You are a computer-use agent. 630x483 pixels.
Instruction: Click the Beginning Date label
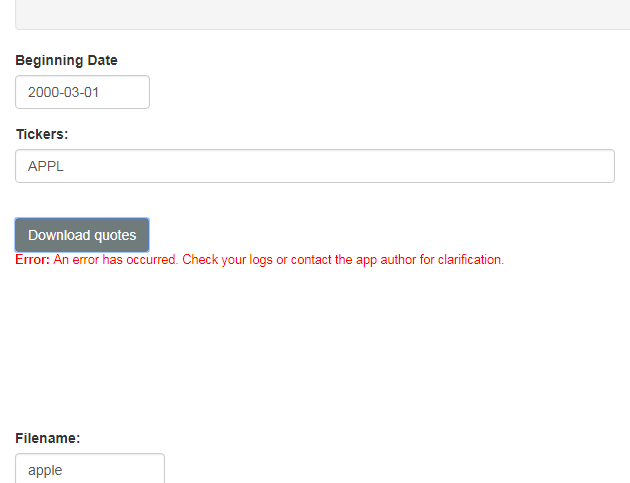(66, 60)
